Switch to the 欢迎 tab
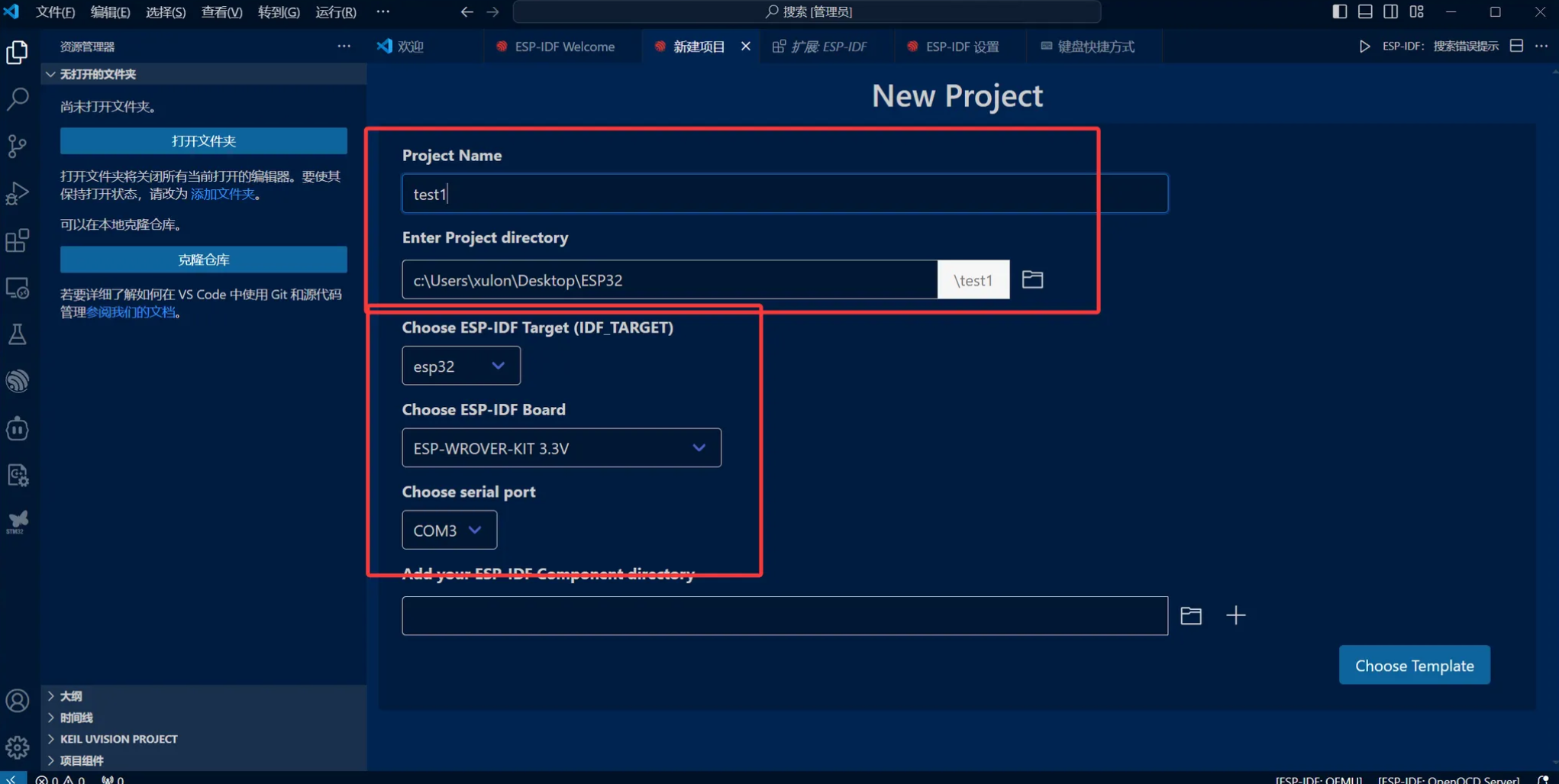 [x=425, y=47]
